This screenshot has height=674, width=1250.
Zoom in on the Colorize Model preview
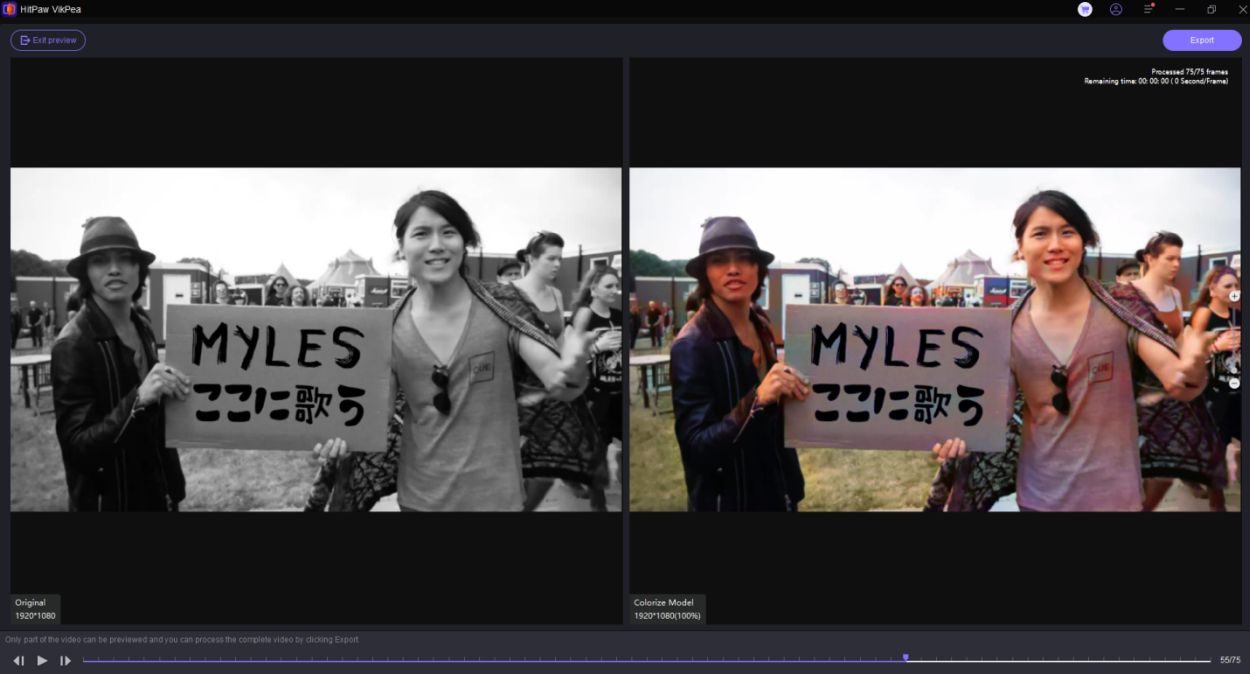tap(1233, 297)
